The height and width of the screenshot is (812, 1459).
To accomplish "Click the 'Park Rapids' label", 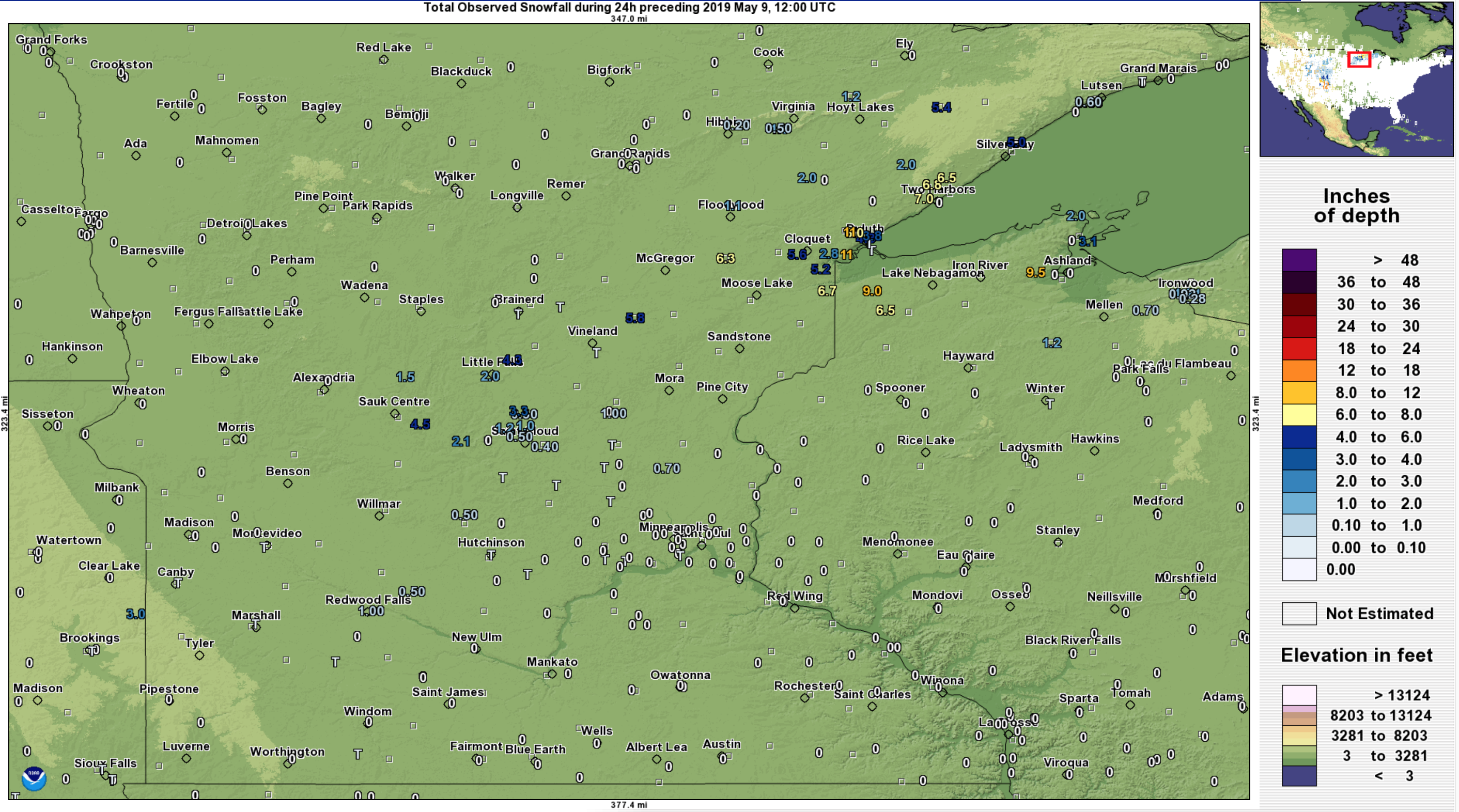I will (377, 206).
